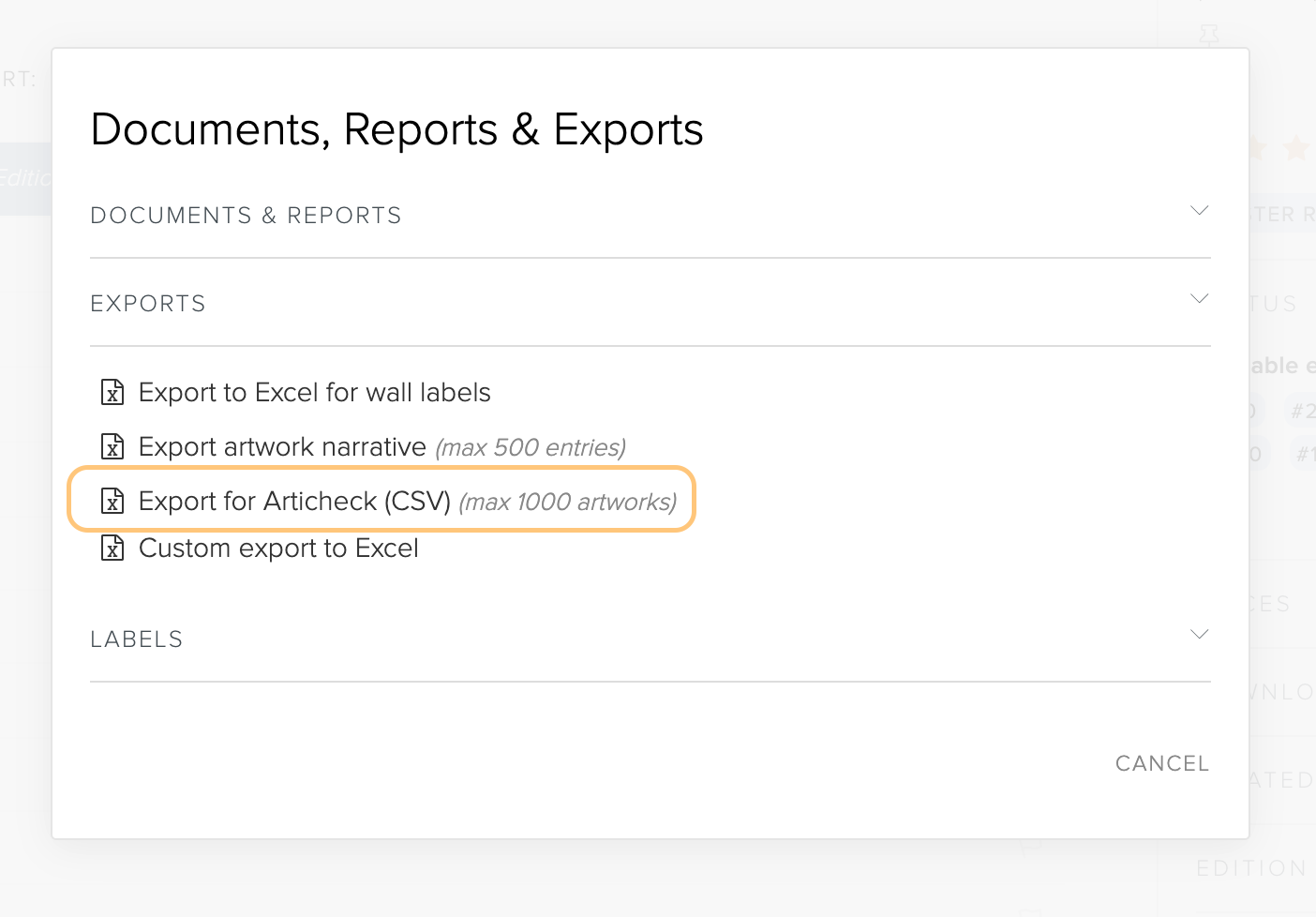The image size is (1316, 917).
Task: Click the rightmost star rating icon behind dialog
Action: tap(1296, 148)
